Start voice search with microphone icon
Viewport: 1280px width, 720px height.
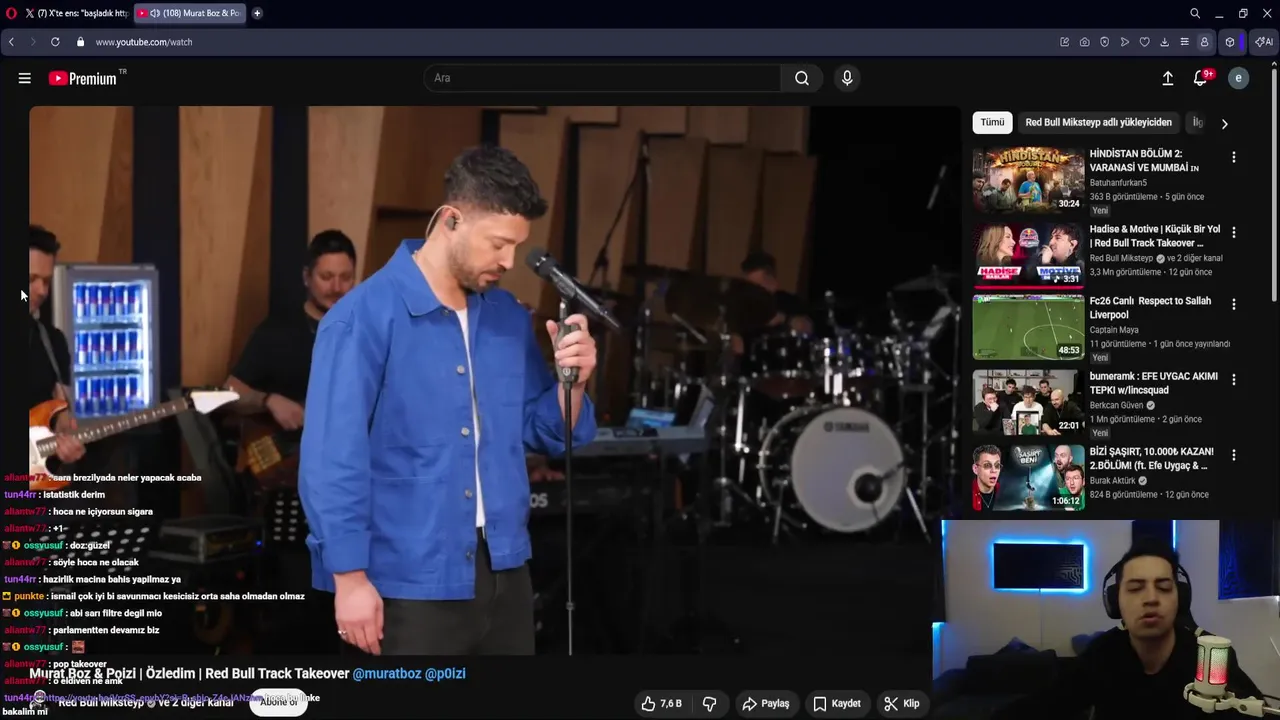(847, 78)
